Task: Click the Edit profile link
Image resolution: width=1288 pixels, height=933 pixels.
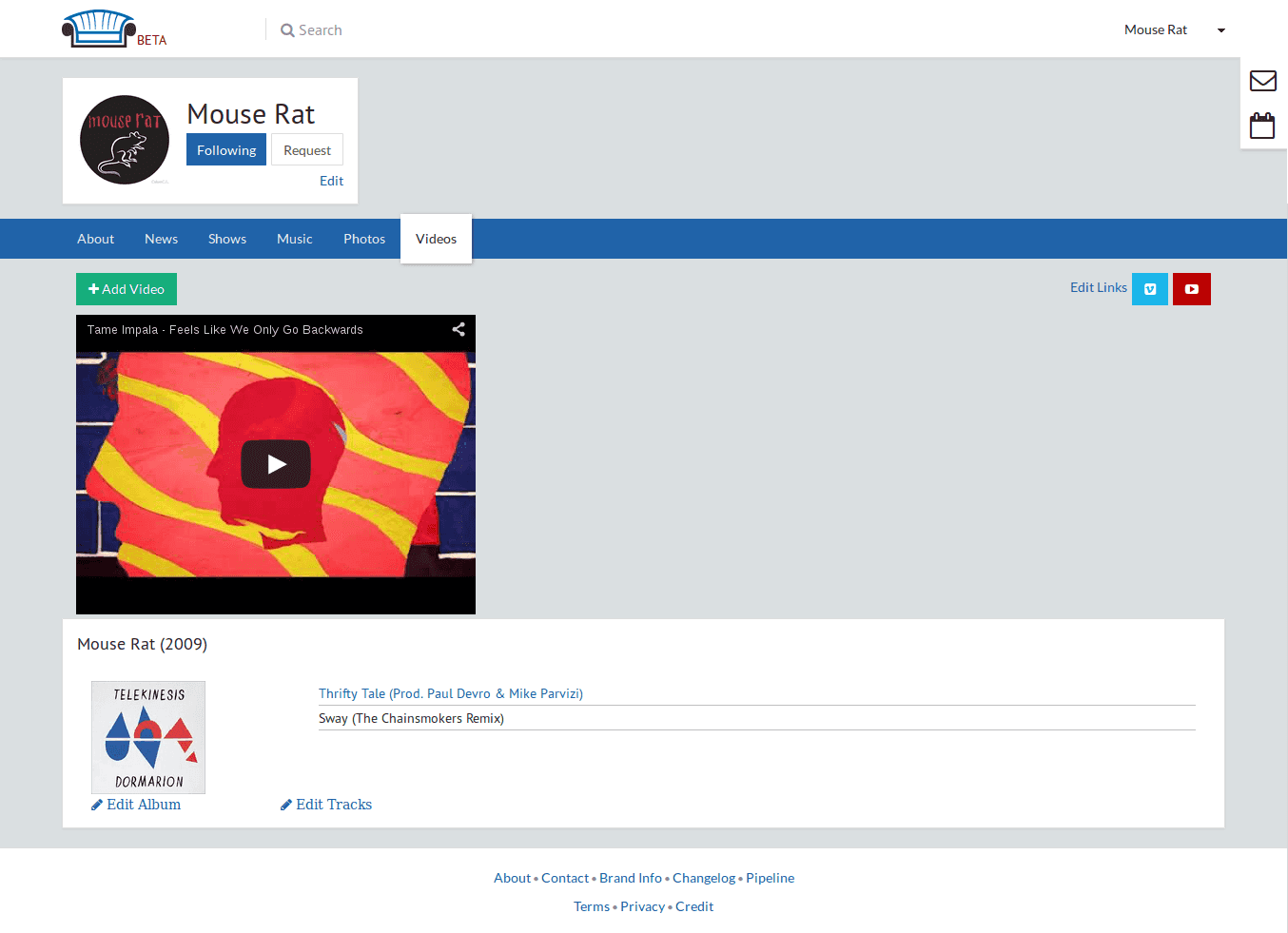Action: tap(331, 181)
